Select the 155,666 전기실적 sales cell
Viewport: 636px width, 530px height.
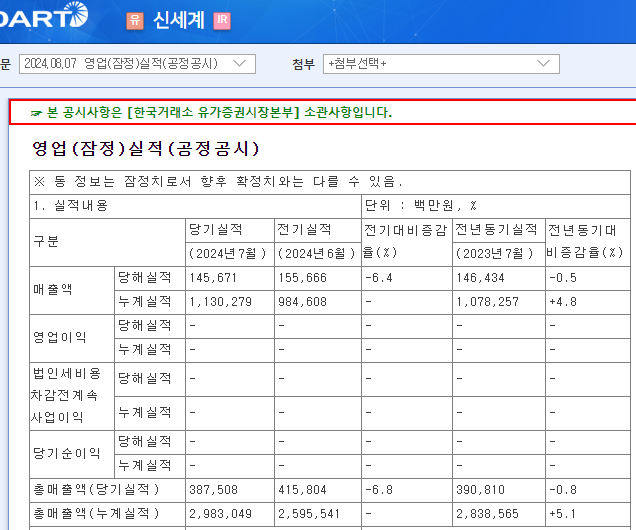[x=318, y=278]
